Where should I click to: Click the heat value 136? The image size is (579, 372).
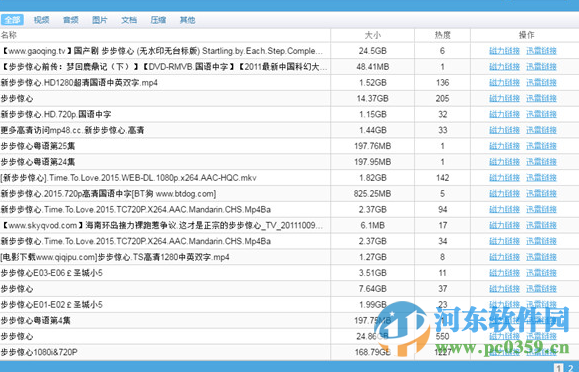[442, 83]
